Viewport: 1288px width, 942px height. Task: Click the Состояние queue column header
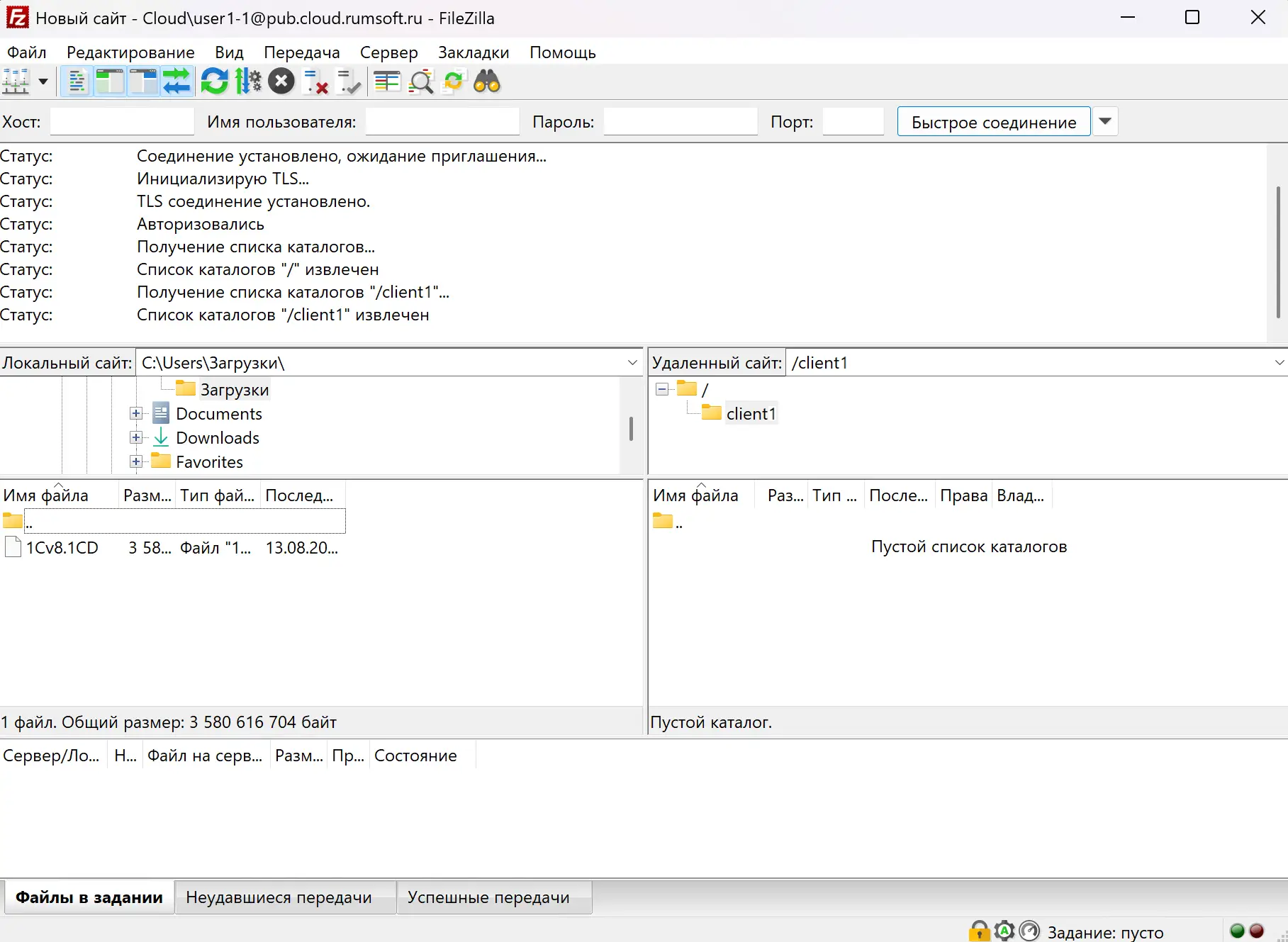(422, 756)
